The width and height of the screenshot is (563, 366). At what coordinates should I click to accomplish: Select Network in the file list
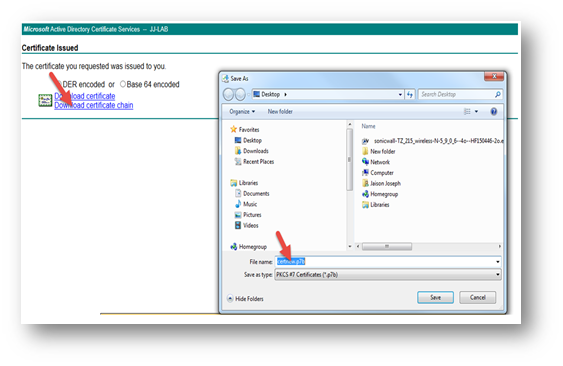pyautogui.click(x=376, y=162)
